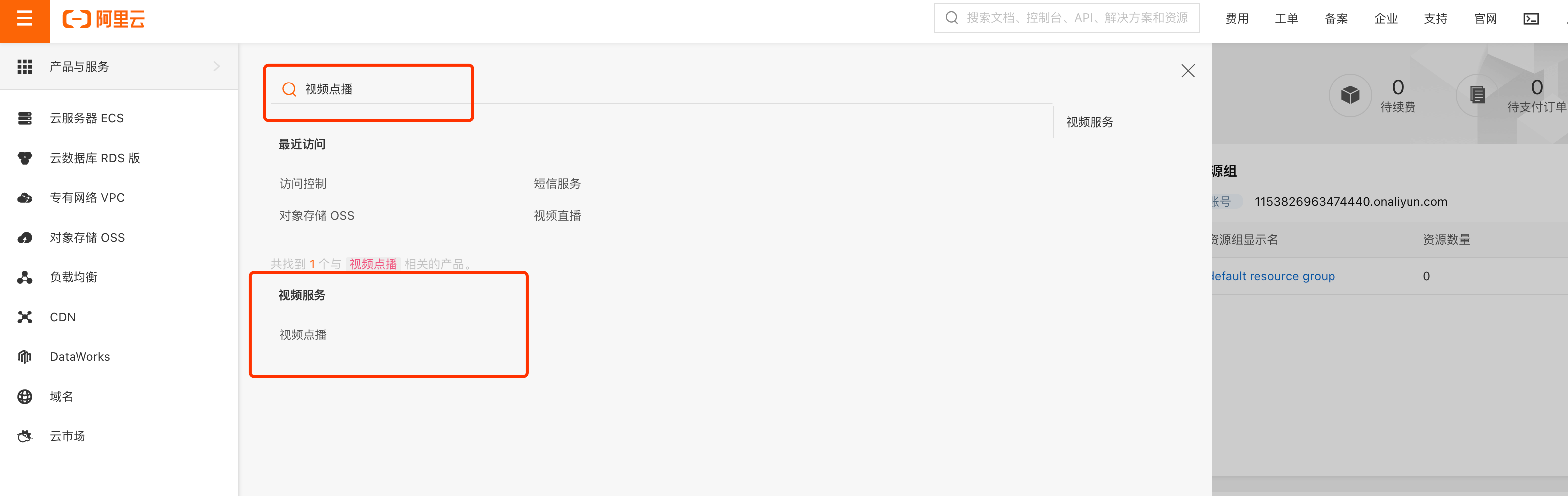Open 负载均衡 in sidebar

pyautogui.click(x=74, y=277)
